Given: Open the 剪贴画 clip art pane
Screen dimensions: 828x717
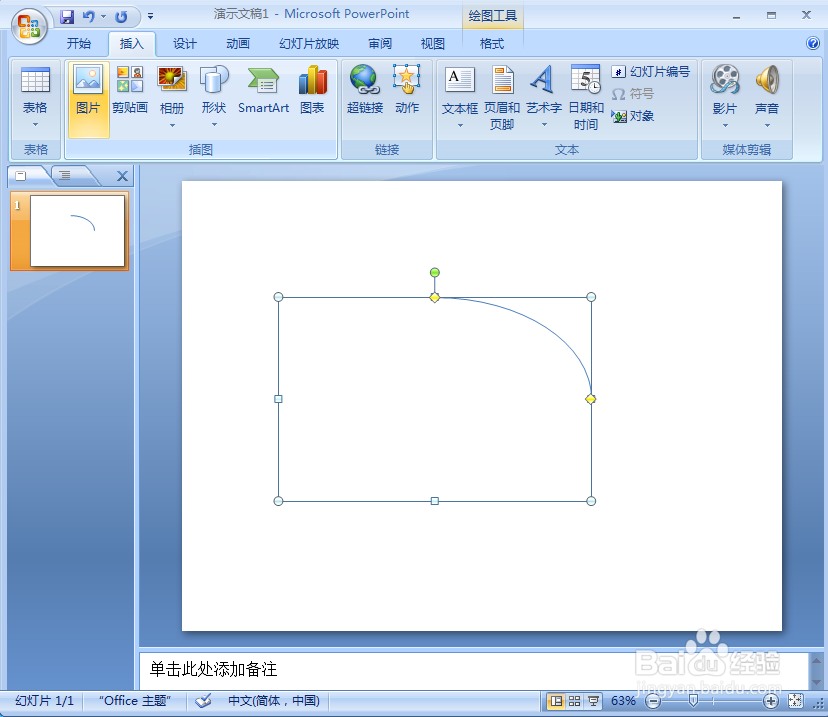Looking at the screenshot, I should pos(130,90).
